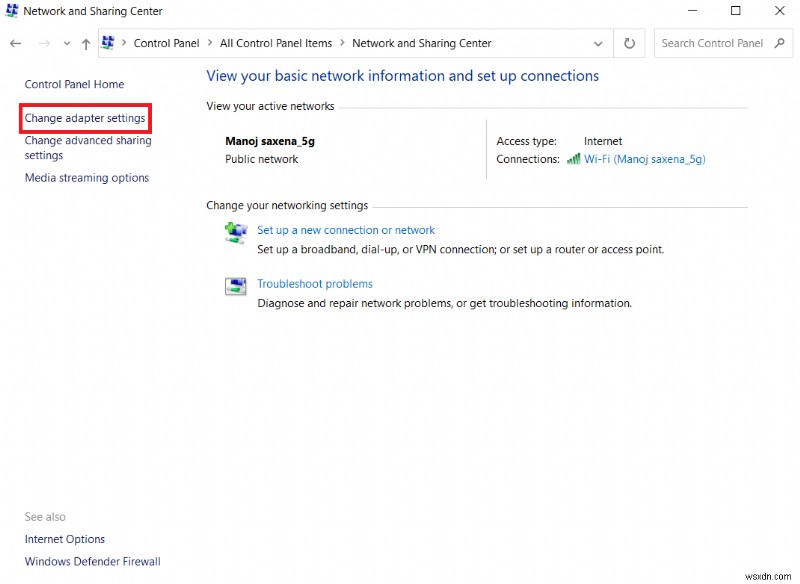Image resolution: width=800 pixels, height=584 pixels.
Task: Maximize the Network and Sharing Center window
Action: 736,11
